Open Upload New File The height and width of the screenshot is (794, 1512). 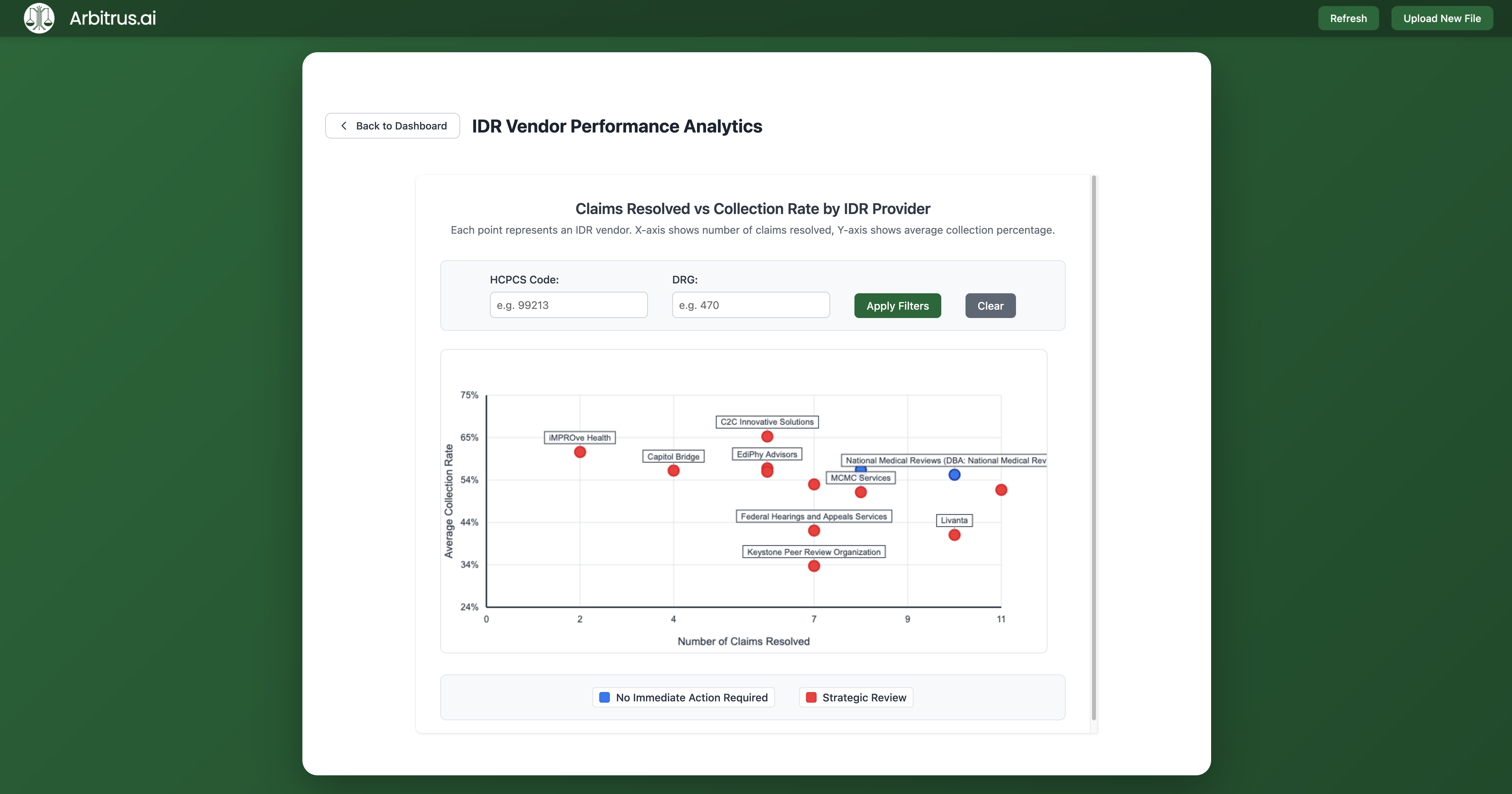coord(1442,18)
